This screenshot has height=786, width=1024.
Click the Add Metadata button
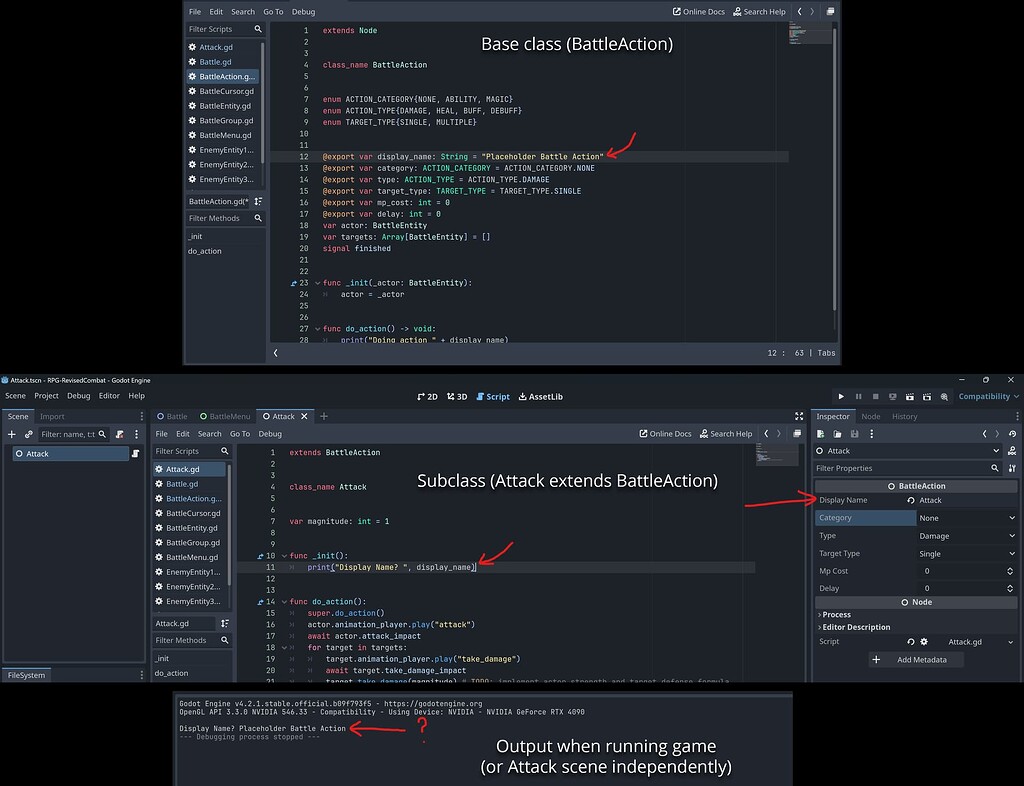coord(915,660)
